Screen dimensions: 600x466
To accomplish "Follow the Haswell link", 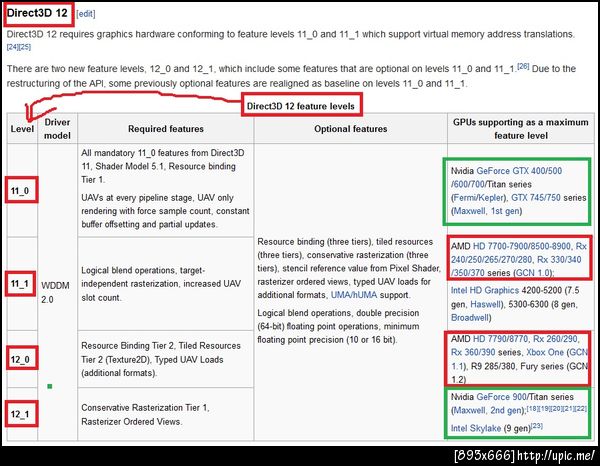I will point(485,304).
